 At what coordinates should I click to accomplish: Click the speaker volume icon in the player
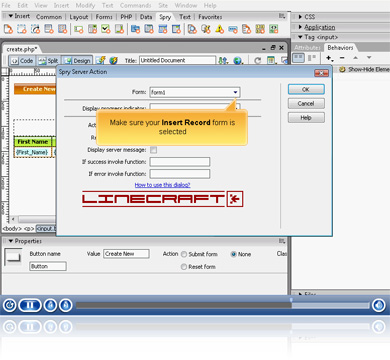(x=378, y=305)
